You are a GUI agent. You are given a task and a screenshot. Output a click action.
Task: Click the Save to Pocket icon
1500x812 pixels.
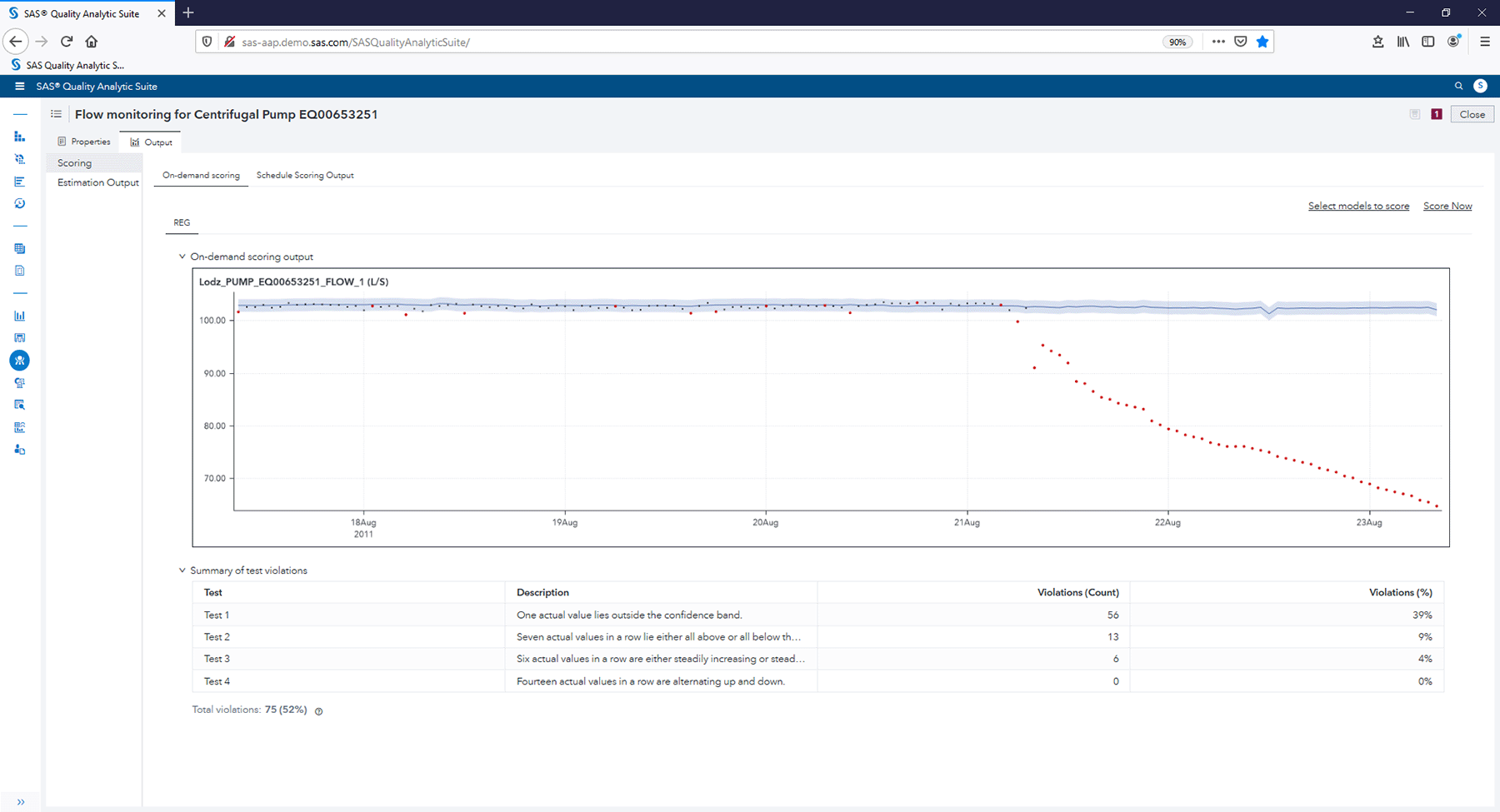pos(1241,42)
